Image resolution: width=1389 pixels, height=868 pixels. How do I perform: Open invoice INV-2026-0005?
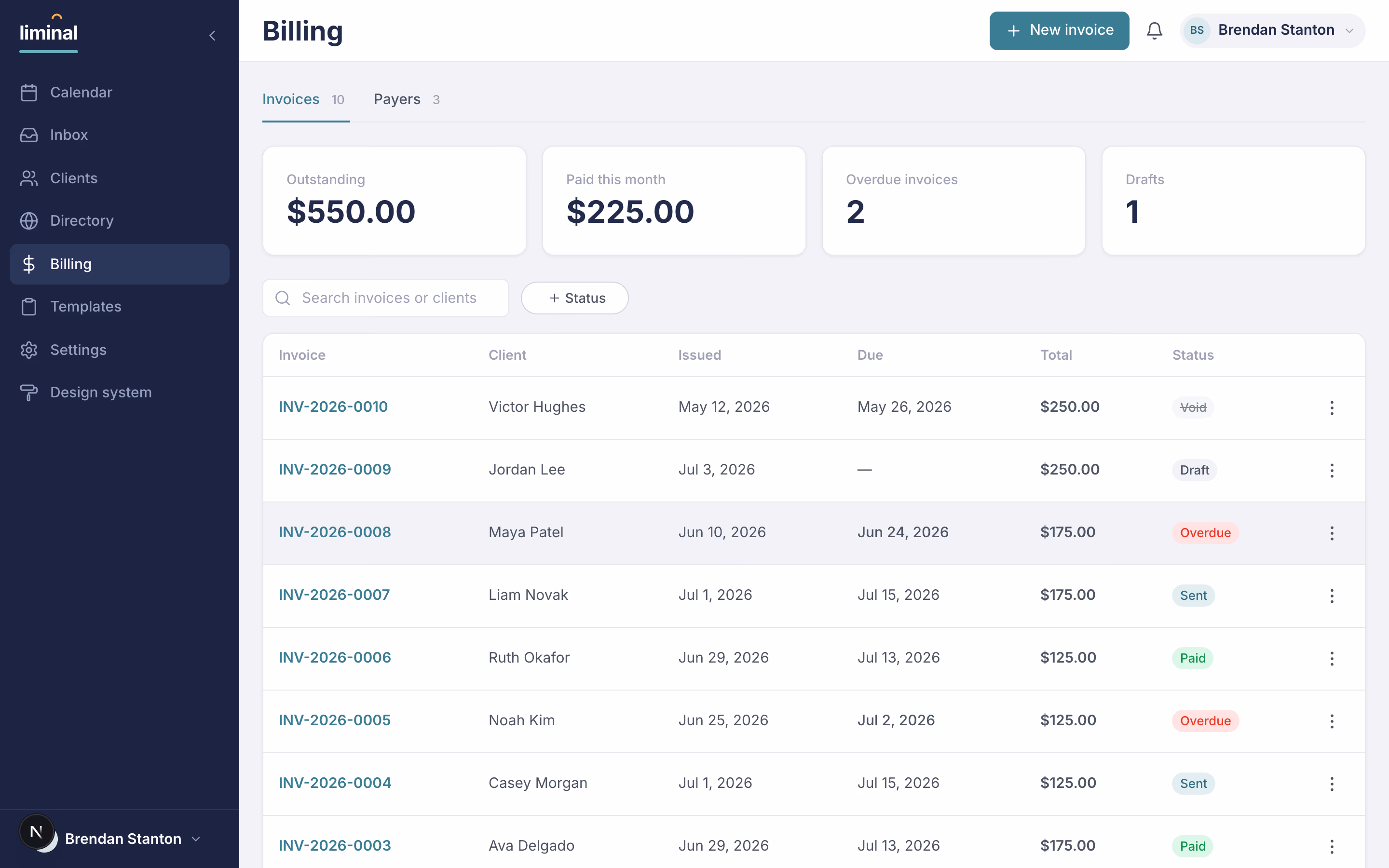335,720
